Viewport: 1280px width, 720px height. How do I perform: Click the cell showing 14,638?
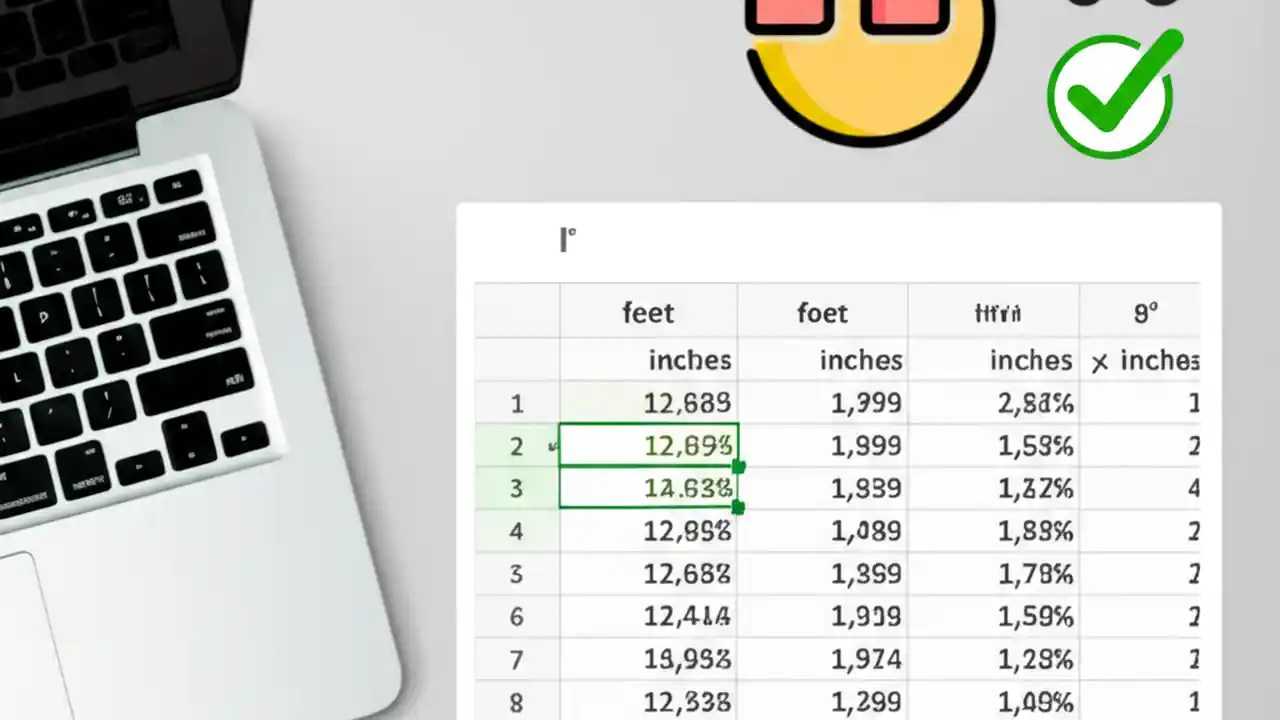click(x=648, y=489)
